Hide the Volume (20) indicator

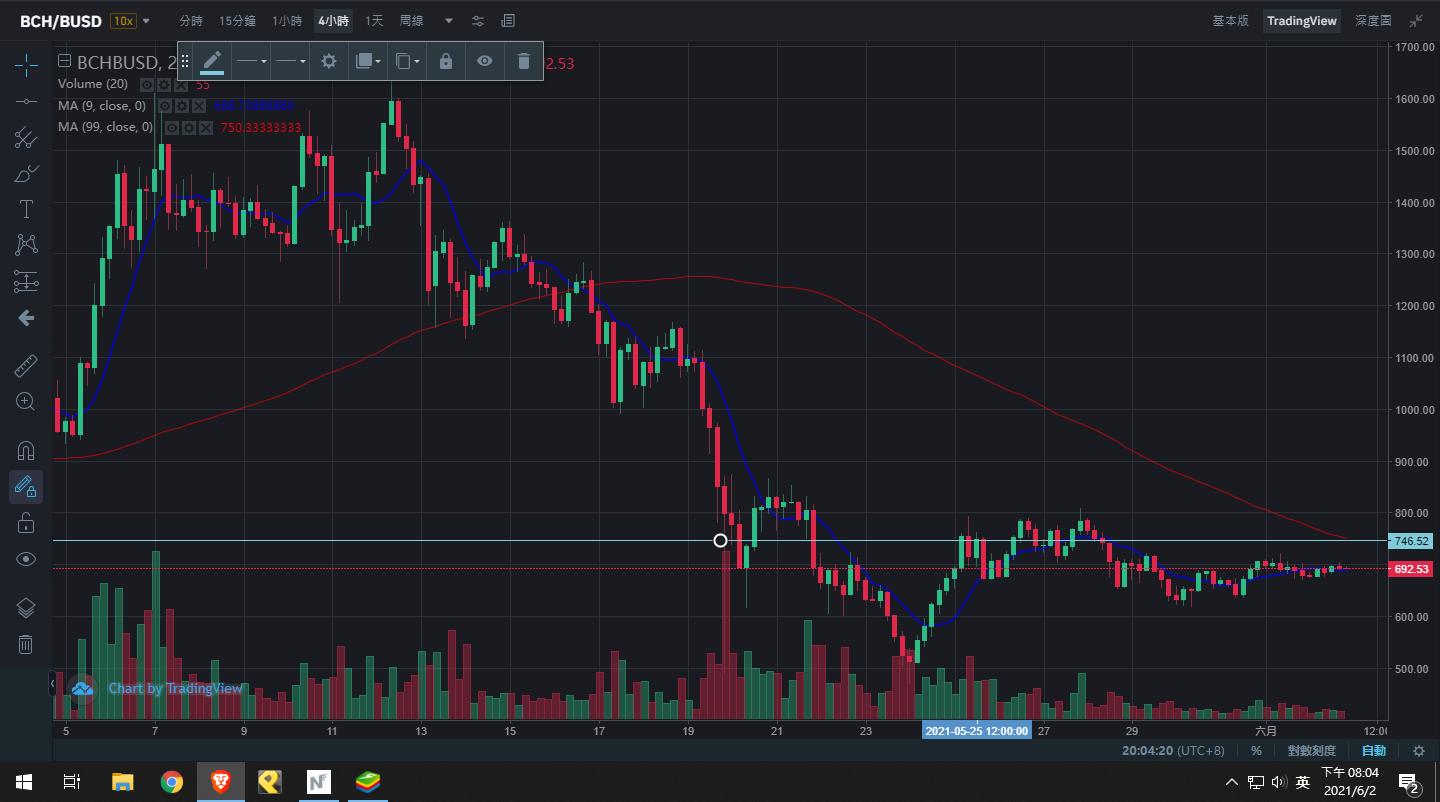pos(147,85)
